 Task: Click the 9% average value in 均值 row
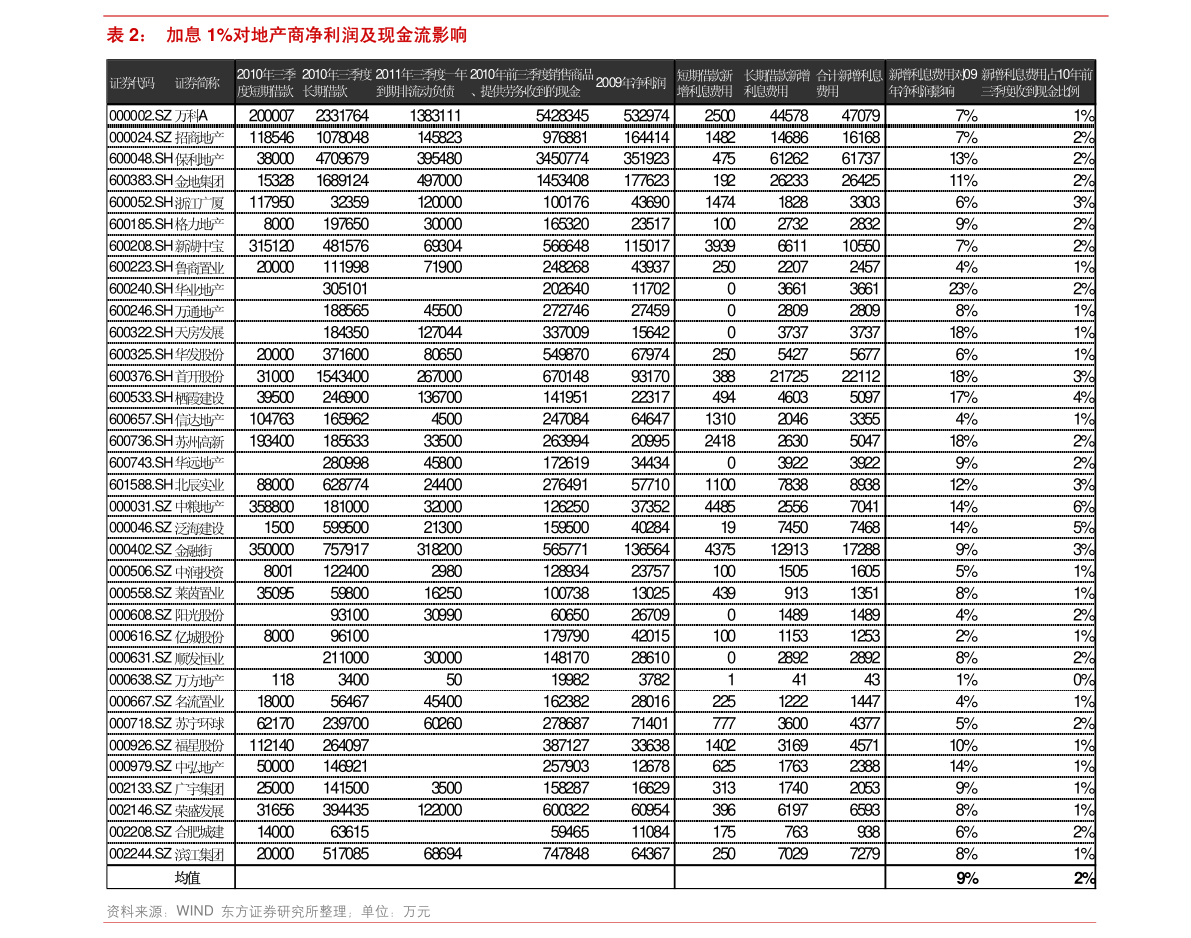(x=967, y=879)
